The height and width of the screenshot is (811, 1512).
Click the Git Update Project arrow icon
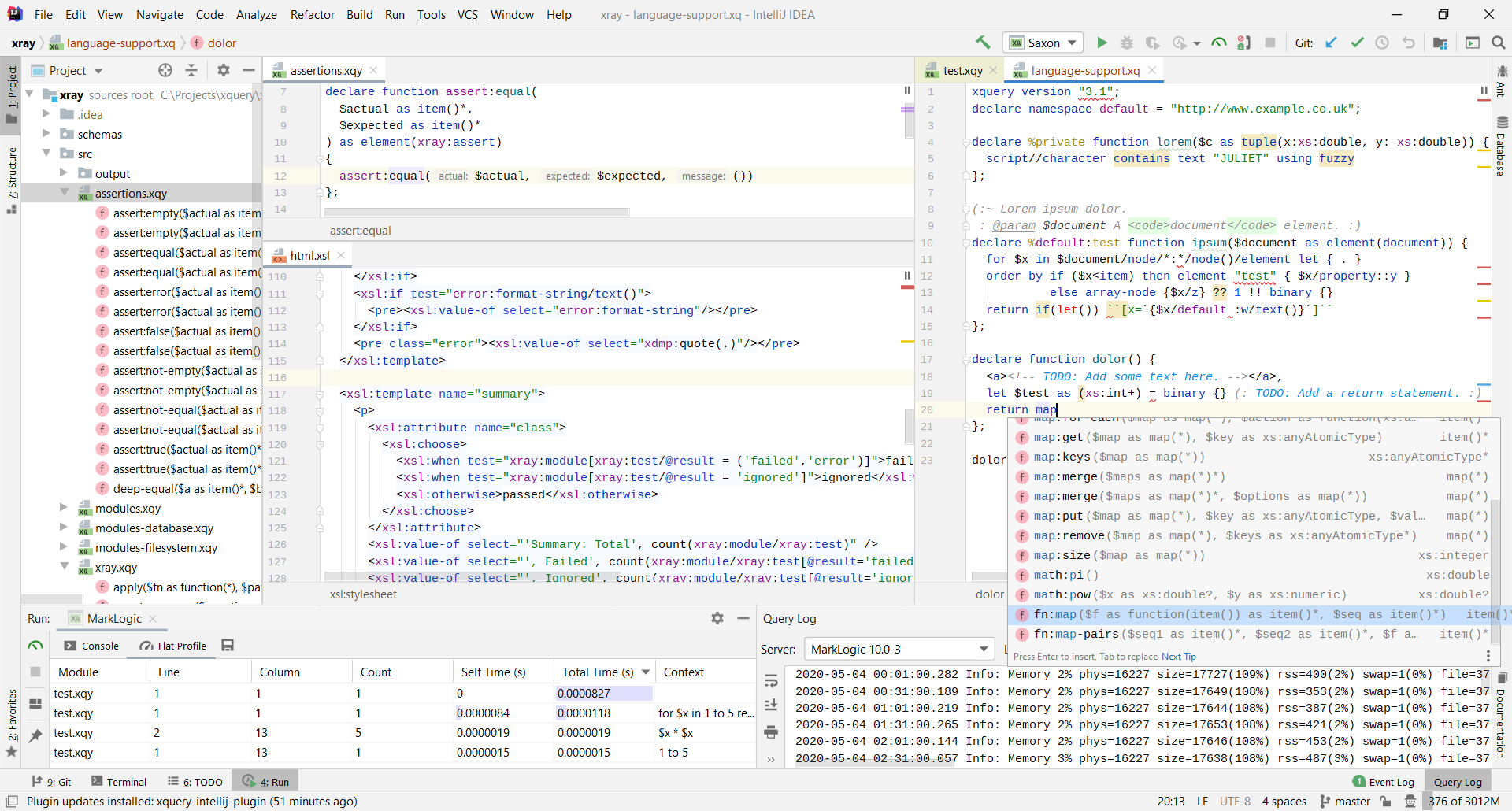(x=1331, y=43)
